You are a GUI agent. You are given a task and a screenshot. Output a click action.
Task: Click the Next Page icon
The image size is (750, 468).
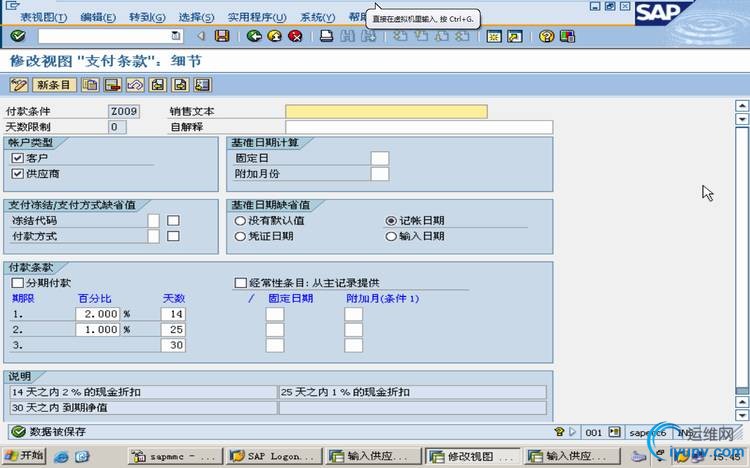click(x=441, y=36)
